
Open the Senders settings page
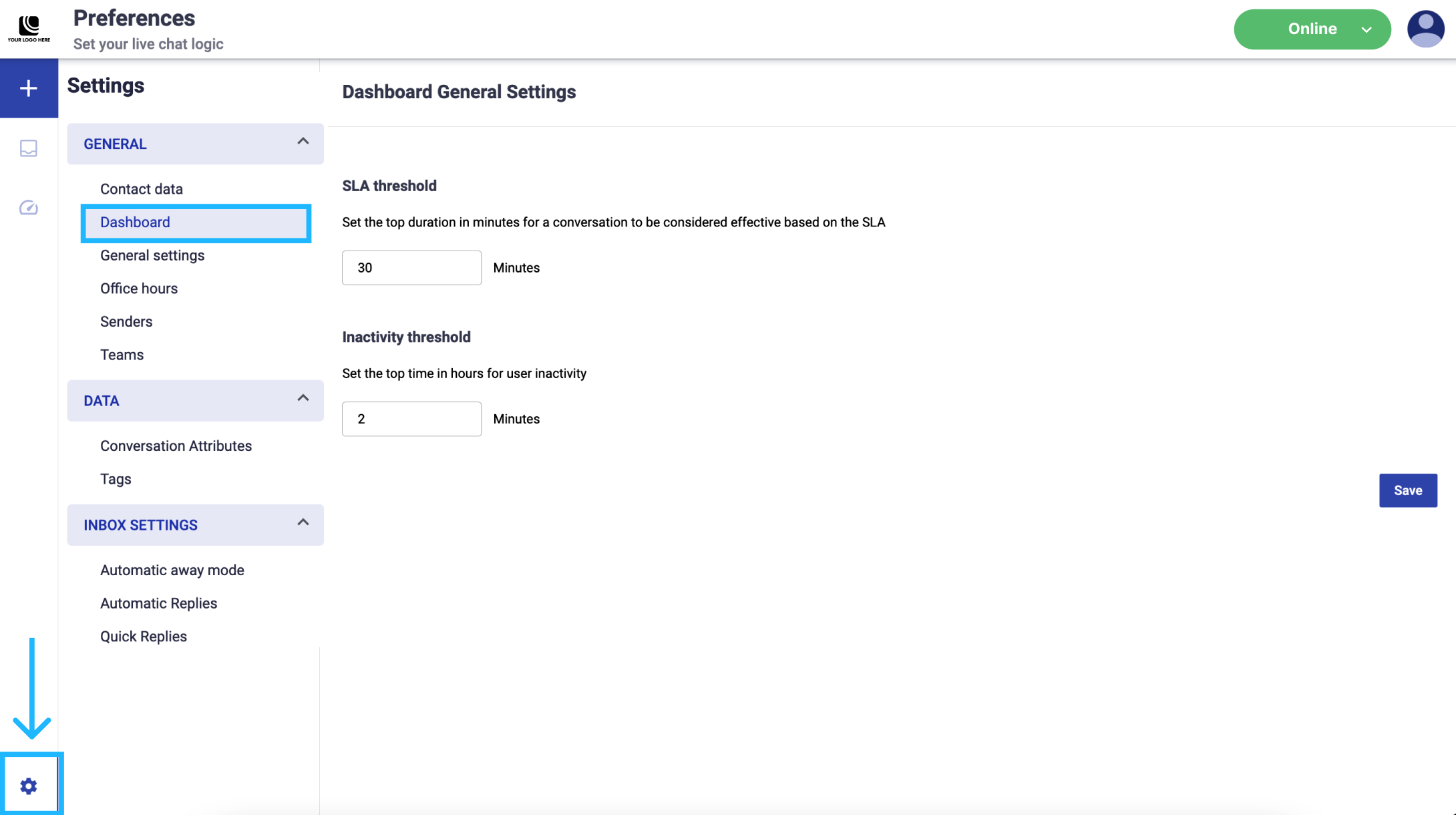coord(126,322)
